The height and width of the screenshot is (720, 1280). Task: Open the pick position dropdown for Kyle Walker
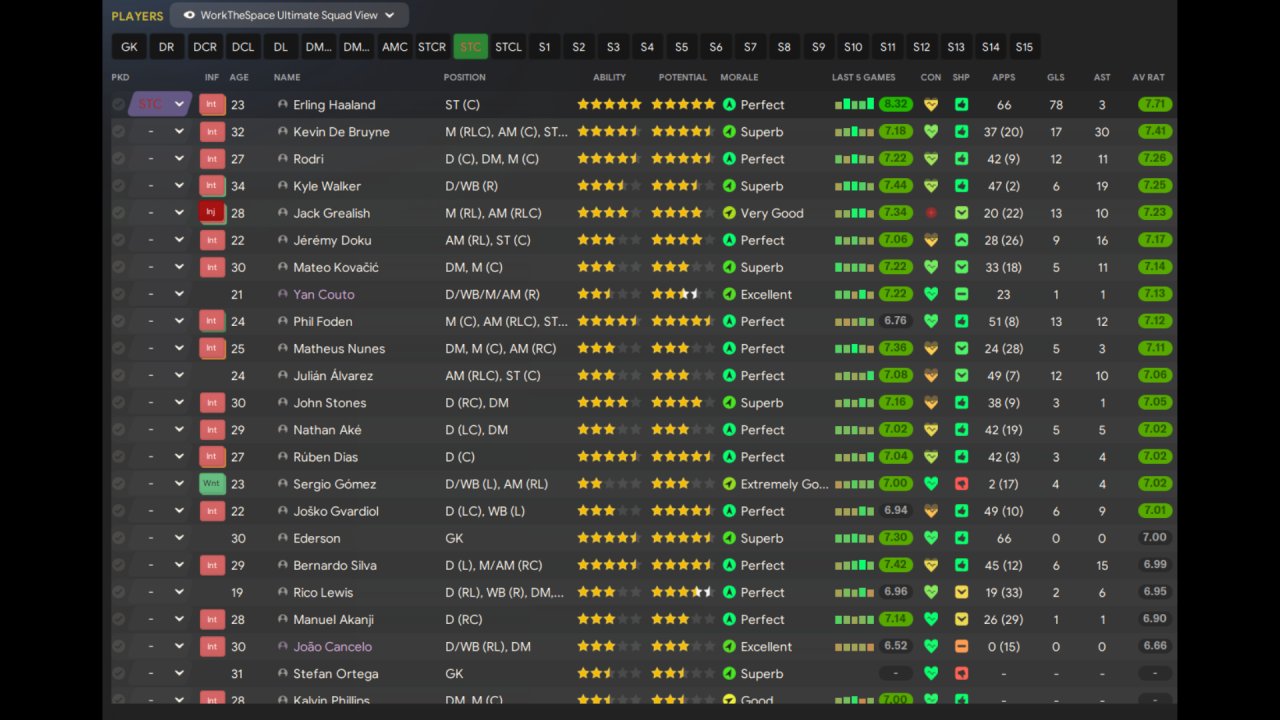pyautogui.click(x=160, y=186)
